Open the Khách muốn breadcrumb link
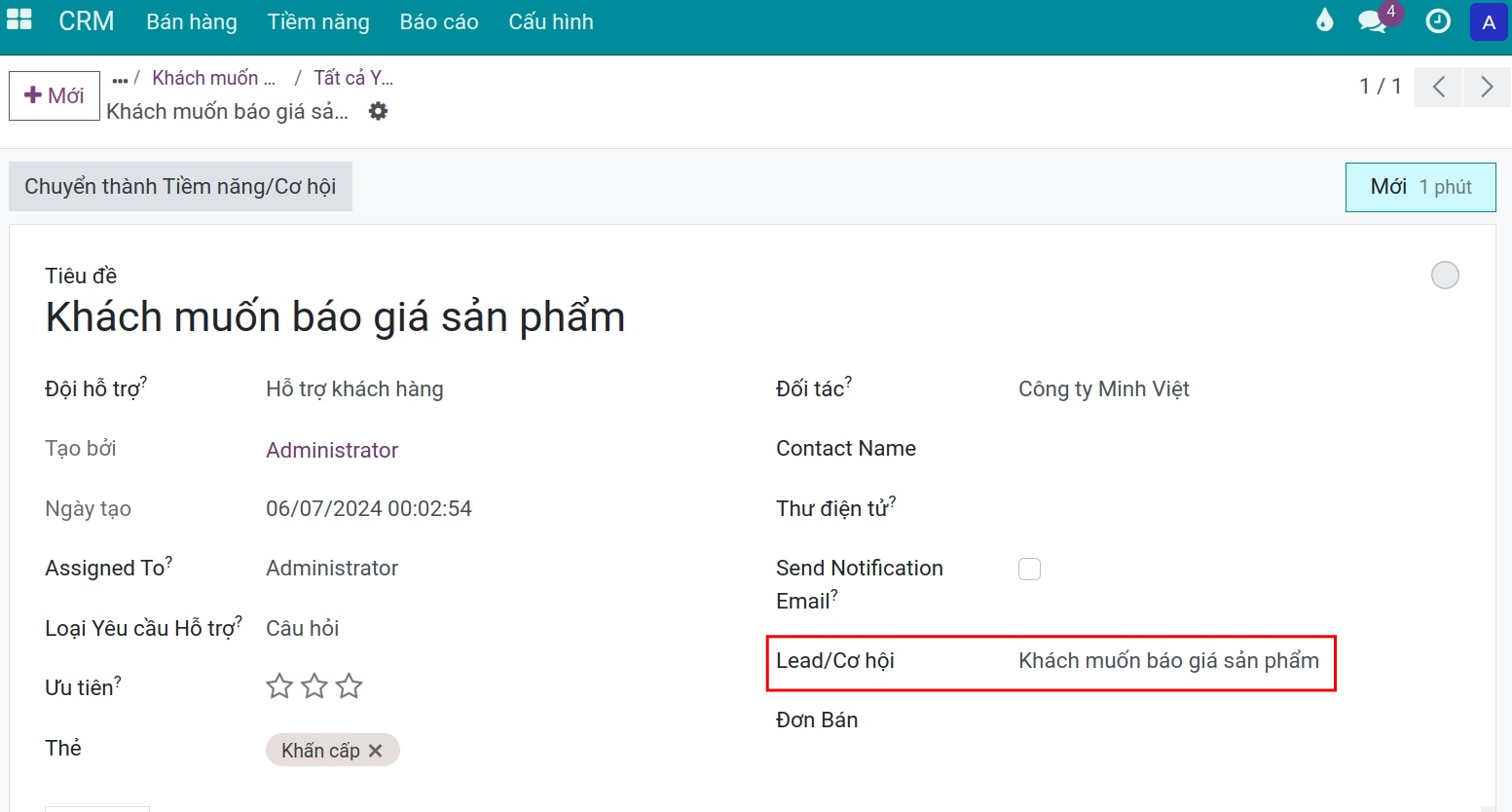Screen dimensions: 1512x812 click(214, 78)
